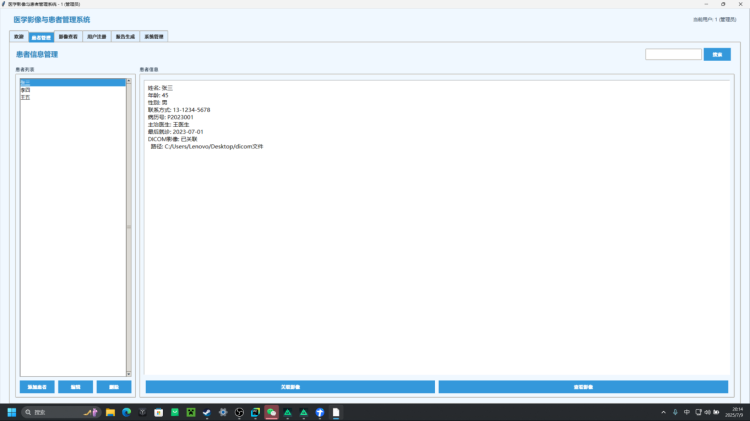The image size is (750, 421).
Task: Switch to the 影像查看 tab
Action: 68,36
